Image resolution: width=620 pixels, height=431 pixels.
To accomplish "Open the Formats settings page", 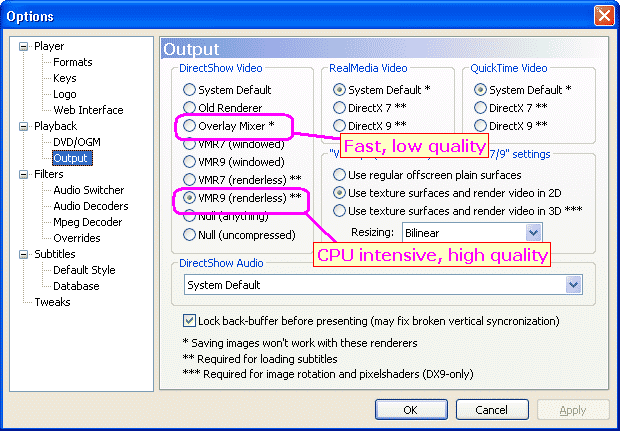I will point(73,62).
